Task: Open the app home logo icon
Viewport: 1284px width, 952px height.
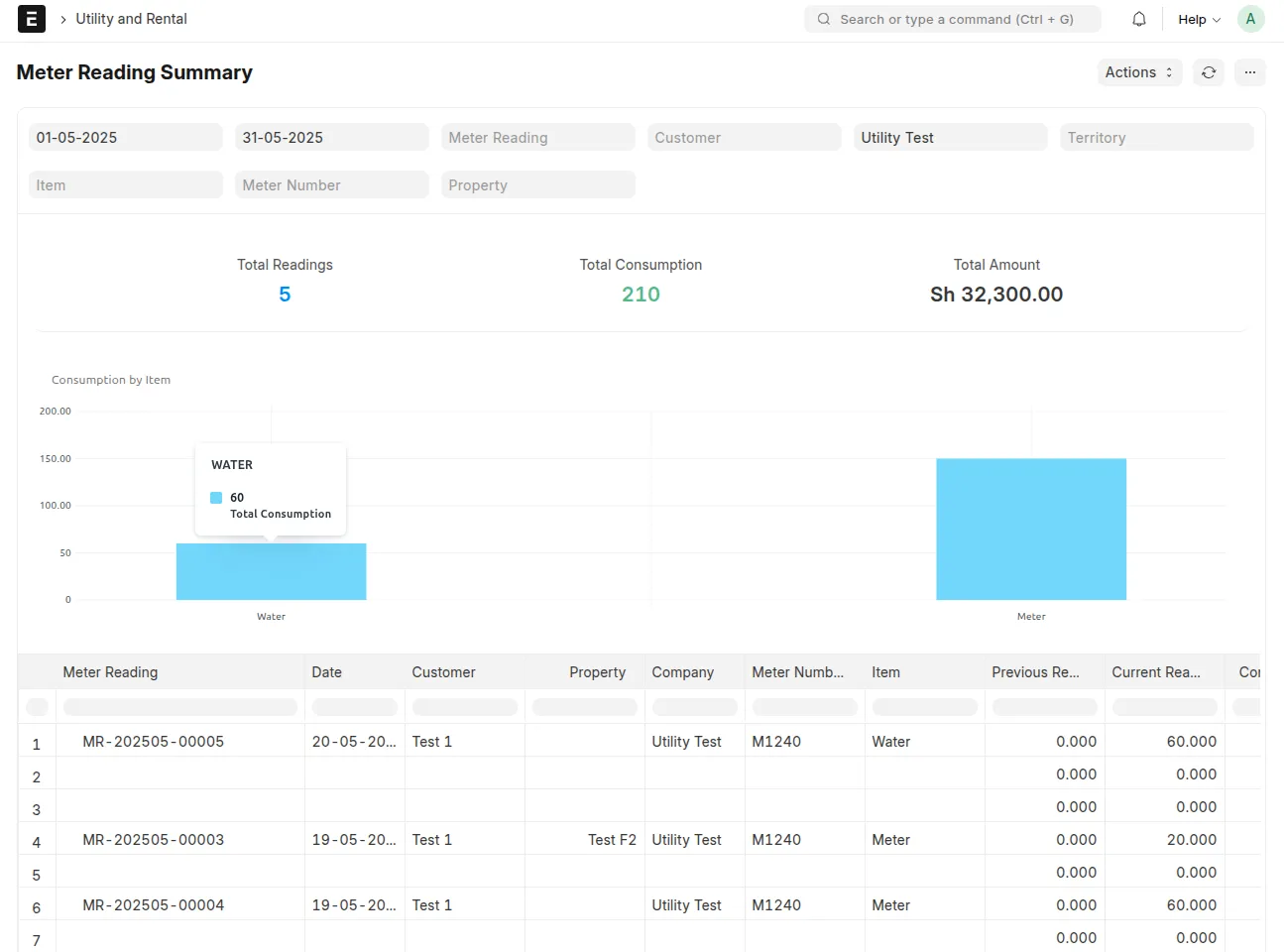Action: [32, 19]
